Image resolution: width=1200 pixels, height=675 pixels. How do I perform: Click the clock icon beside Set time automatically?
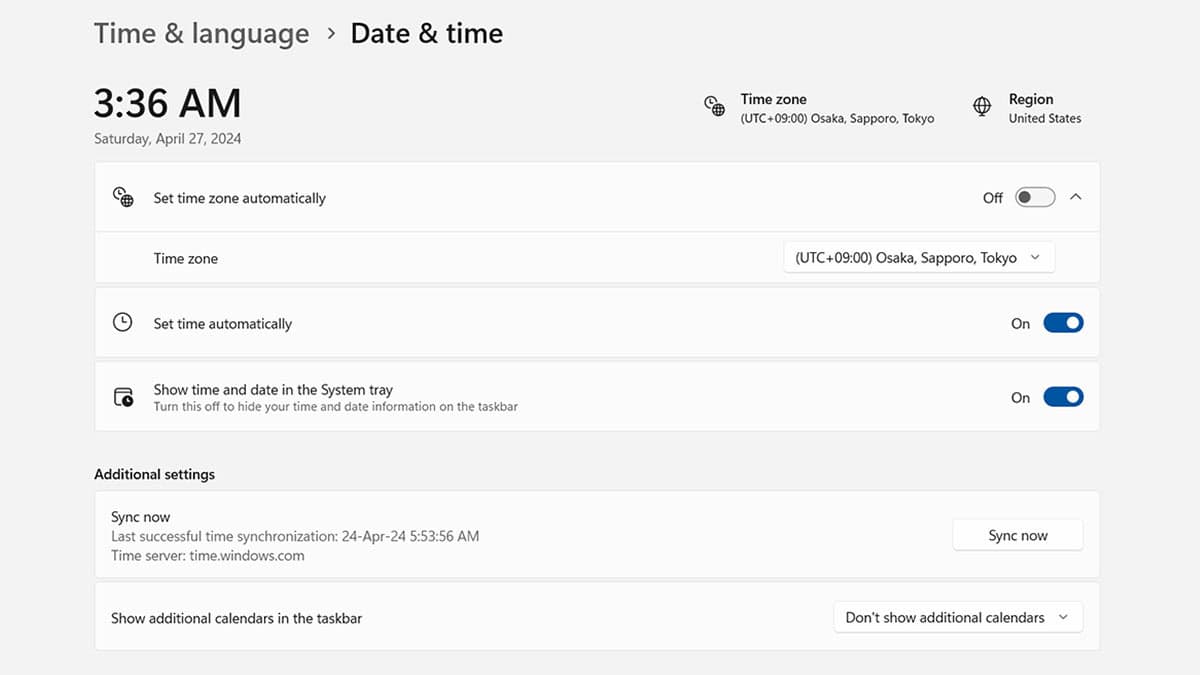pyautogui.click(x=122, y=323)
